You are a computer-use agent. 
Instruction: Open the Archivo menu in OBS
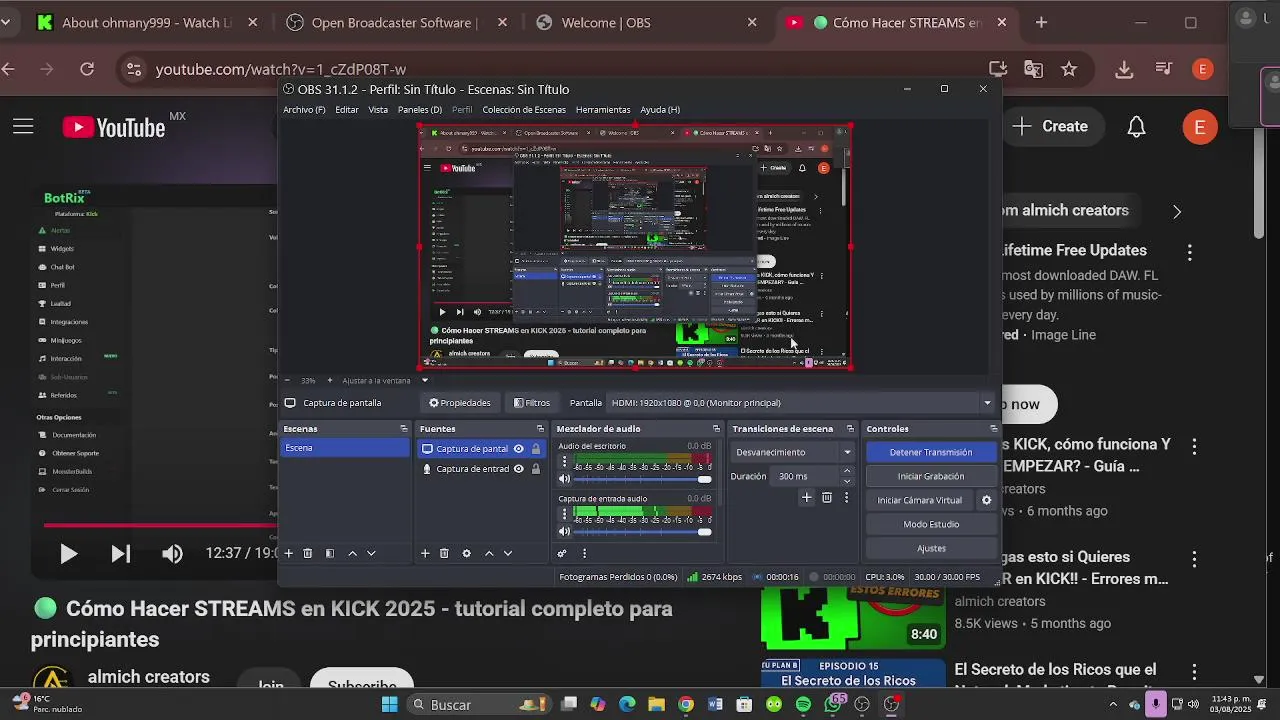(304, 110)
